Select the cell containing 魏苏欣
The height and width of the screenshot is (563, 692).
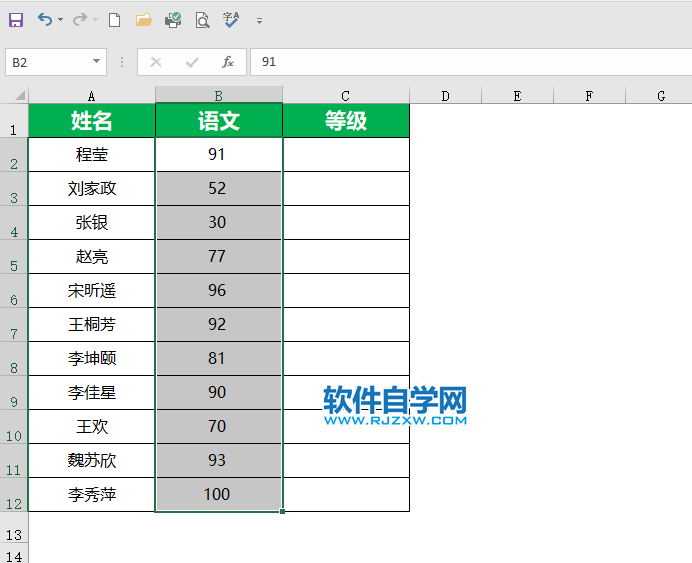pos(92,460)
